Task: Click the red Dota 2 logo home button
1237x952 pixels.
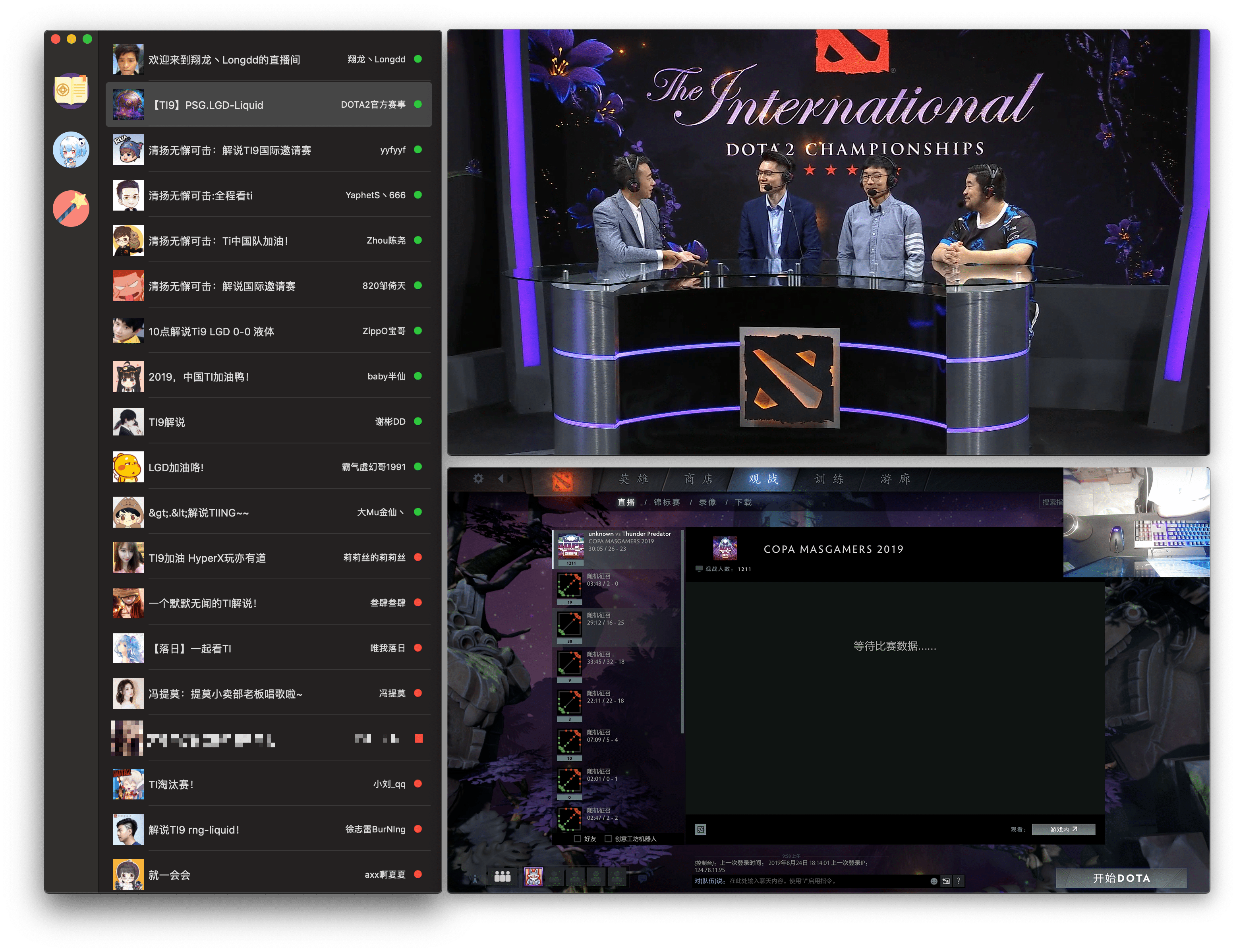Action: pyautogui.click(x=562, y=481)
